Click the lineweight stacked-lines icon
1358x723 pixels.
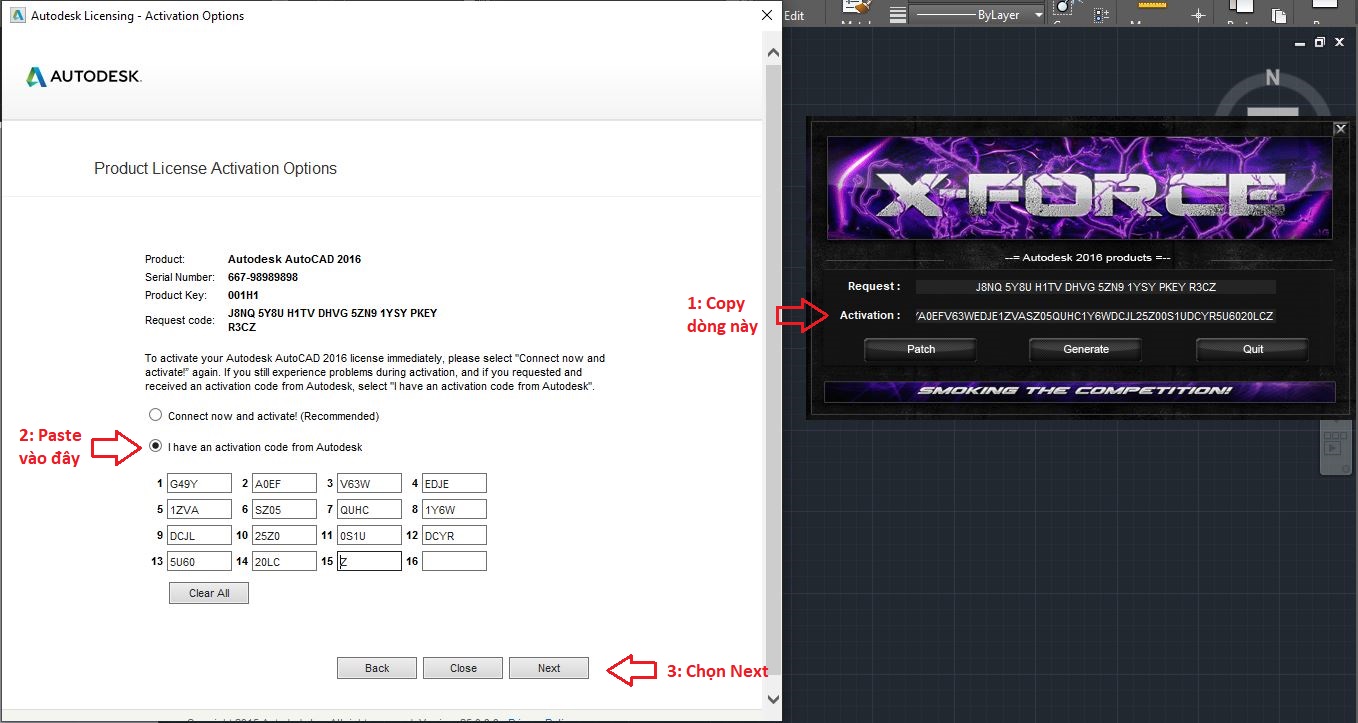(x=898, y=15)
